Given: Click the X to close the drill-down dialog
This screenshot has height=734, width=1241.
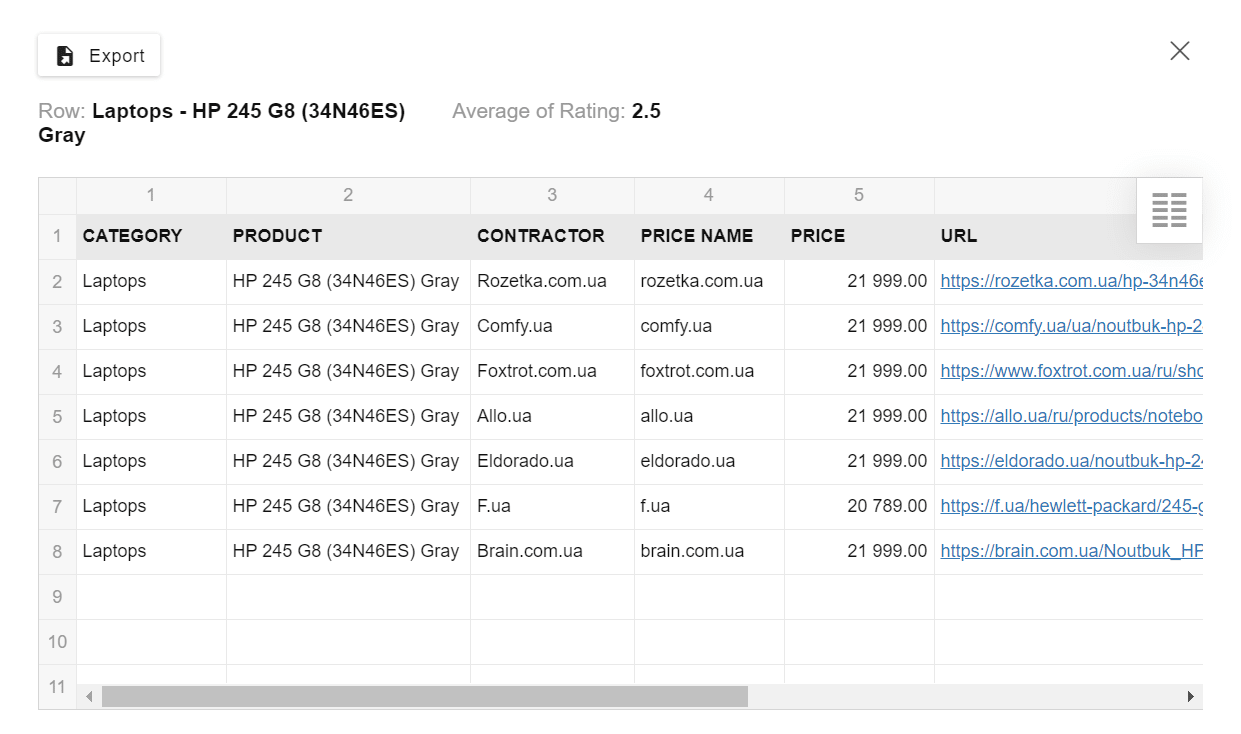Looking at the screenshot, I should 1179,50.
